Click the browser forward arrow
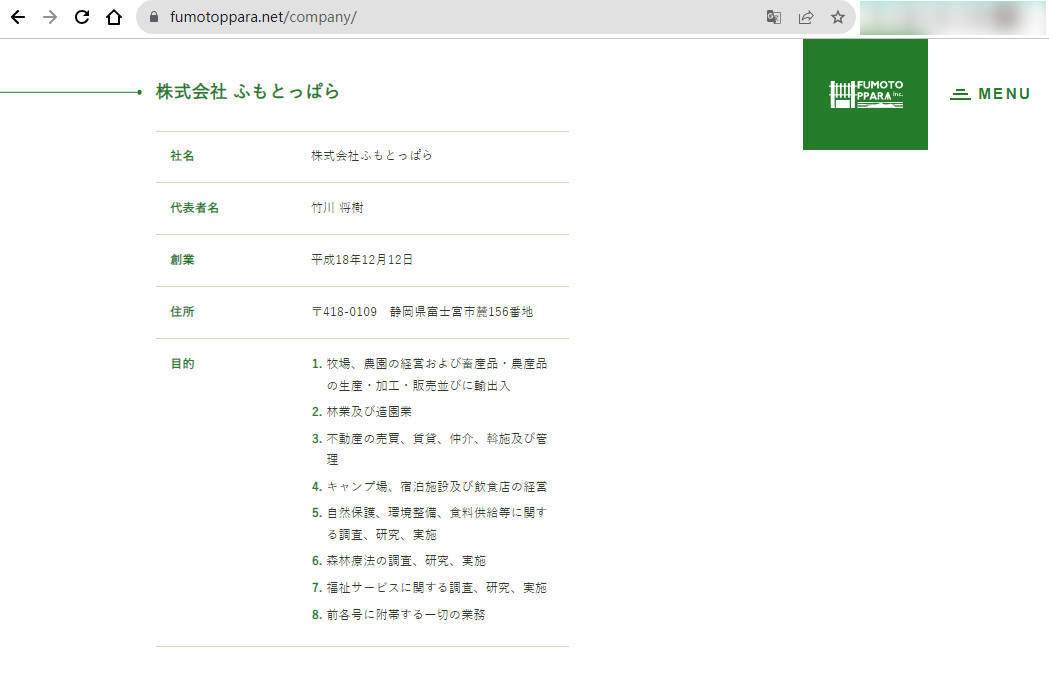This screenshot has height=691, width=1049. pyautogui.click(x=50, y=17)
